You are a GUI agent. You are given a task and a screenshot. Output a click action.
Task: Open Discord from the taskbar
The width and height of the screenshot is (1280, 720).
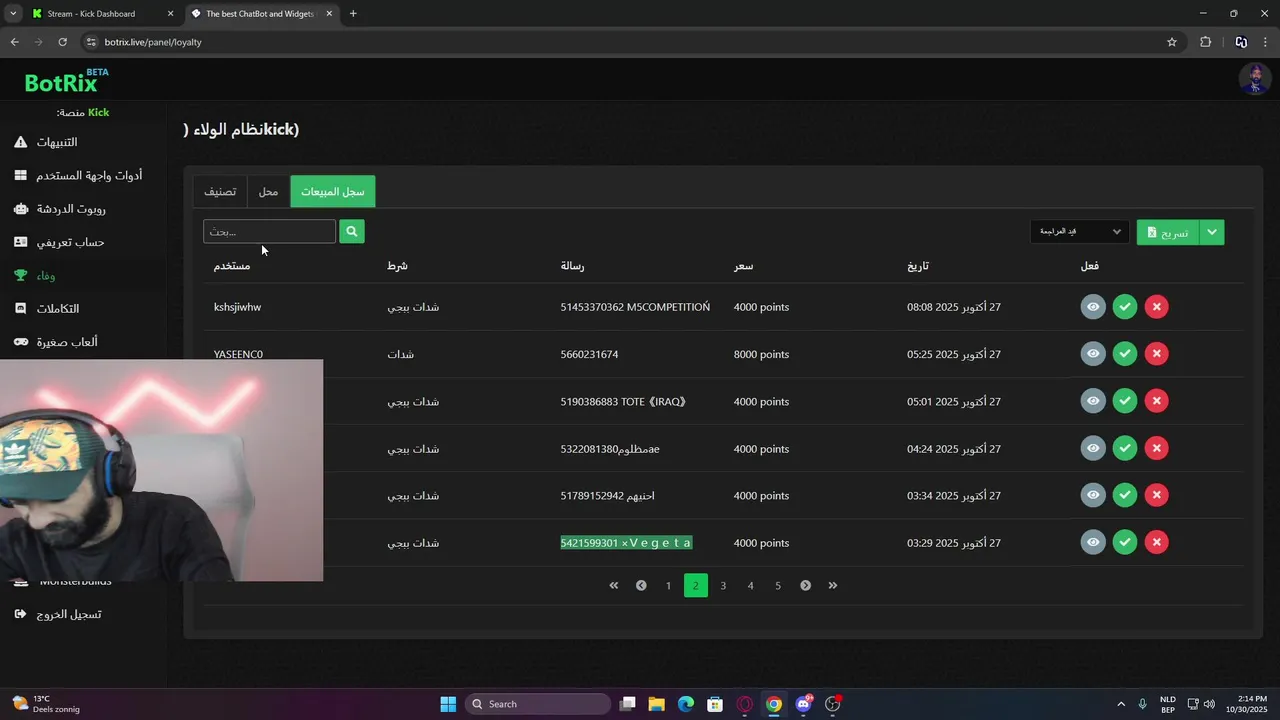(x=803, y=704)
